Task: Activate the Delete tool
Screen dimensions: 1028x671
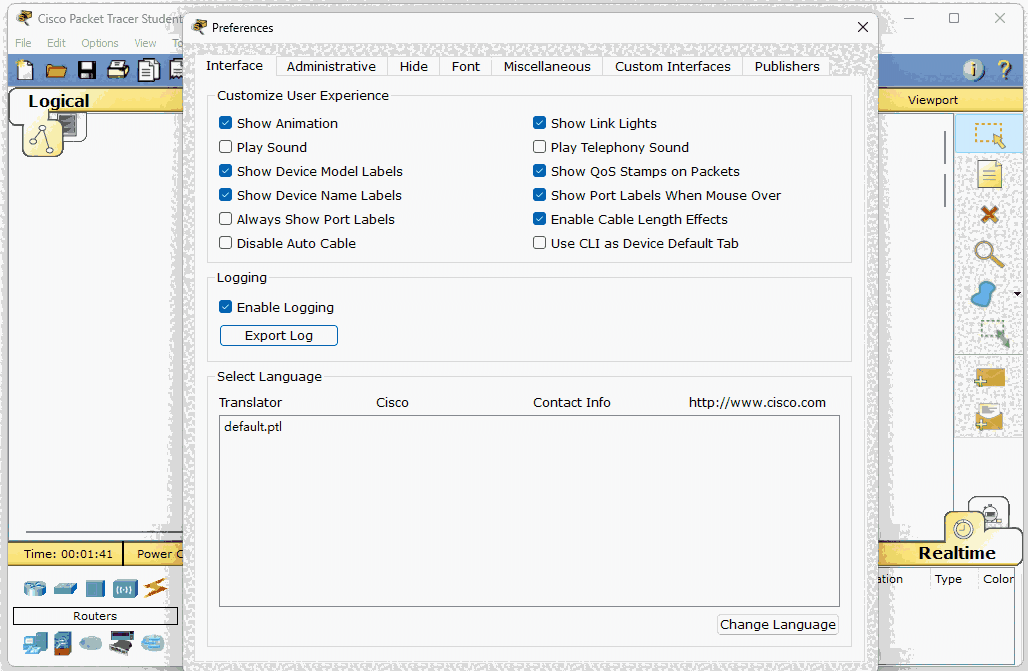Action: [989, 214]
